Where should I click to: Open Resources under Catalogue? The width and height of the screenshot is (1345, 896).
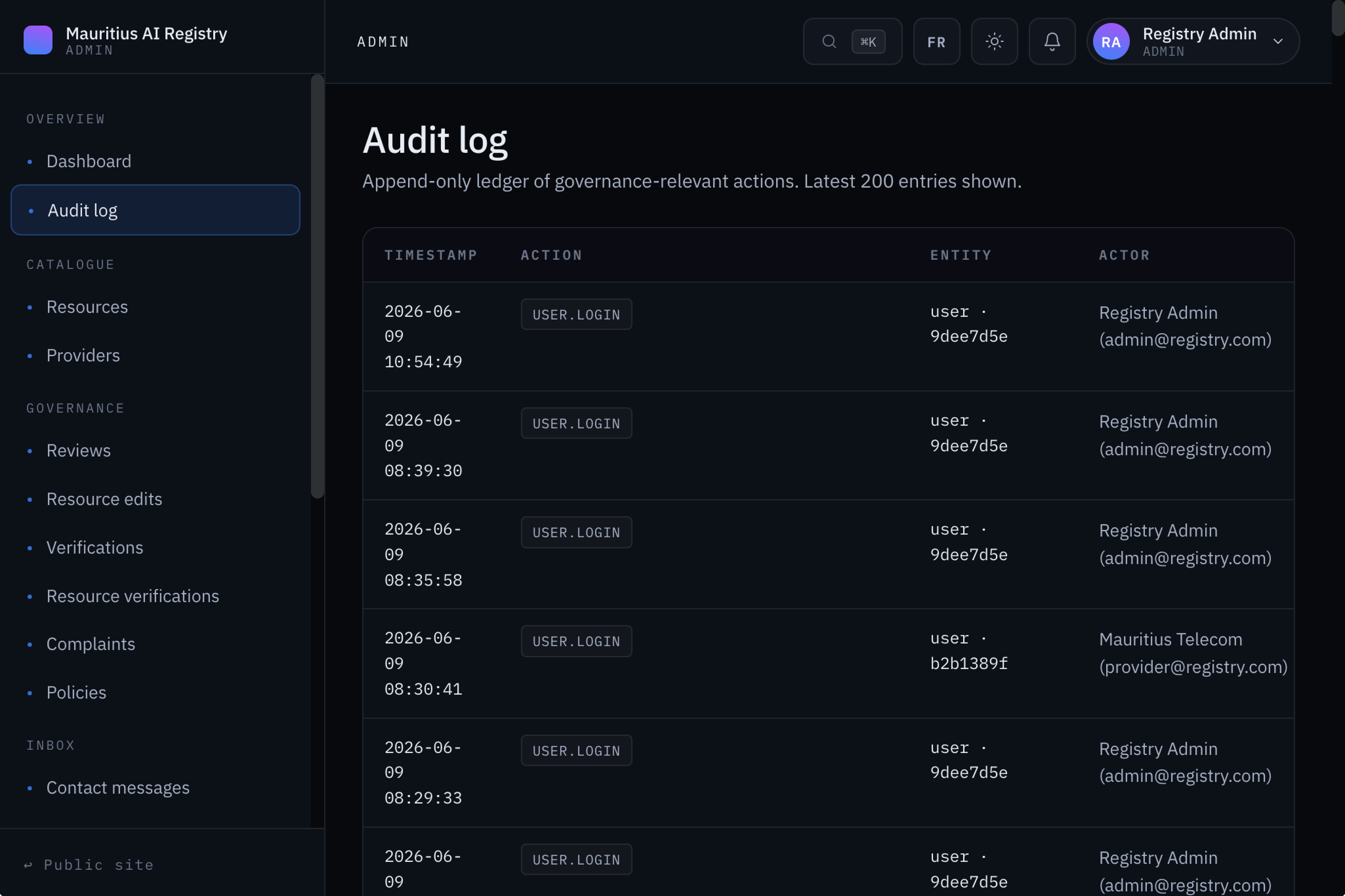pos(155,307)
